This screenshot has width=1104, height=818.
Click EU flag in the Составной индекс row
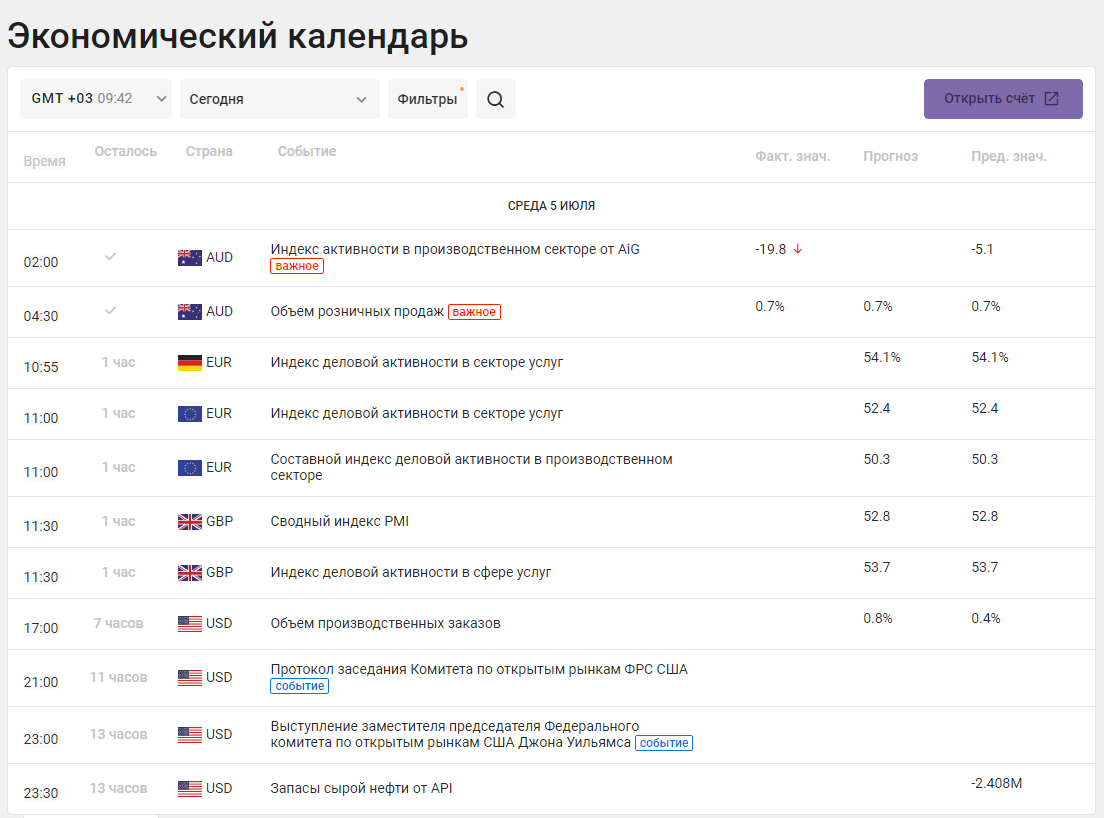189,468
